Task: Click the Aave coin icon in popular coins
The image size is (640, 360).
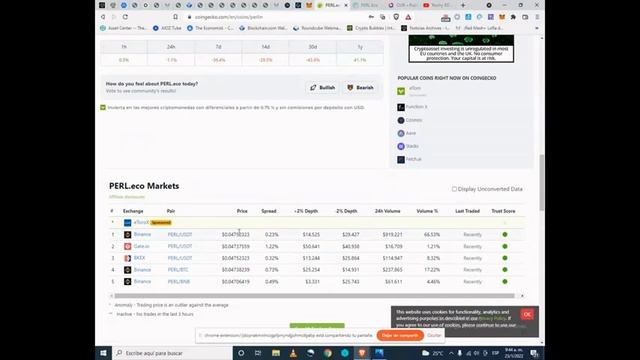Action: [x=401, y=133]
